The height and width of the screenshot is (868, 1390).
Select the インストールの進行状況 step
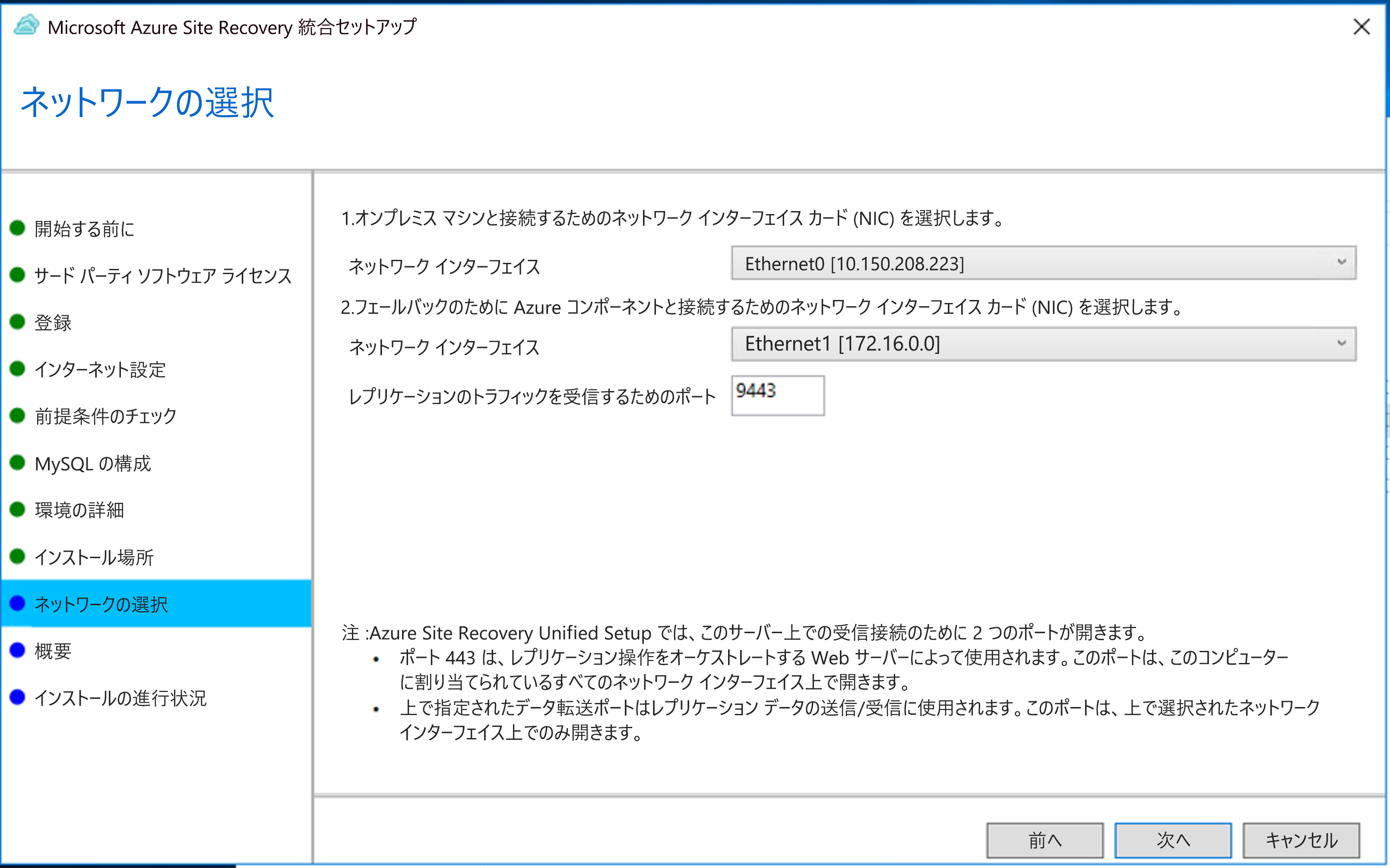[120, 698]
